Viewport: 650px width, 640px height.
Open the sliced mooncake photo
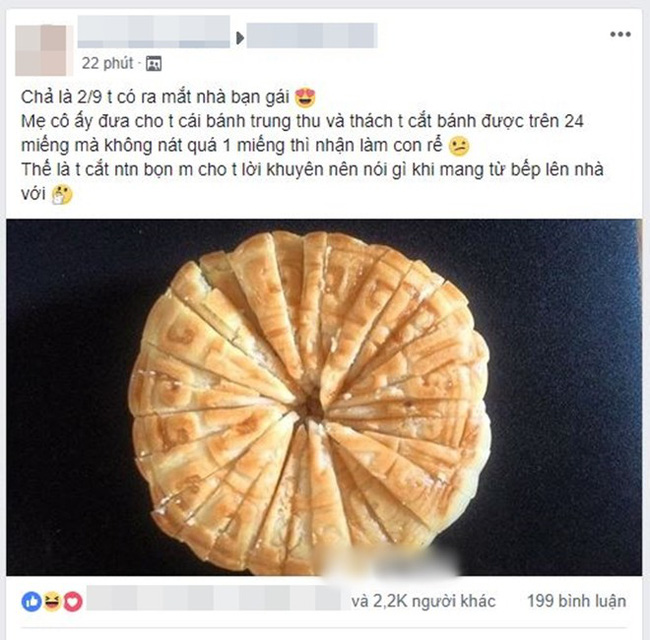[x=324, y=397]
